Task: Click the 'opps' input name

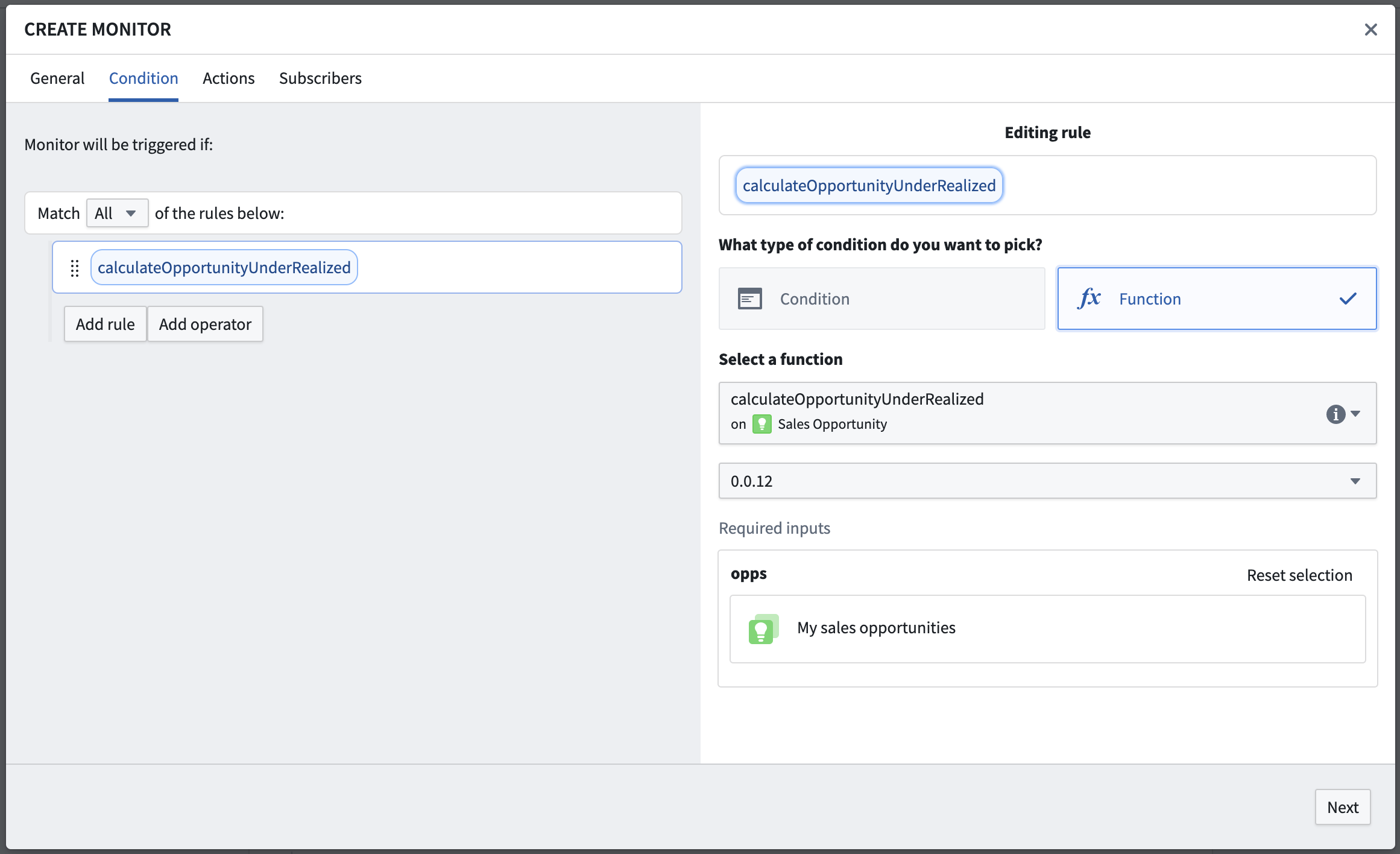Action: [x=748, y=574]
